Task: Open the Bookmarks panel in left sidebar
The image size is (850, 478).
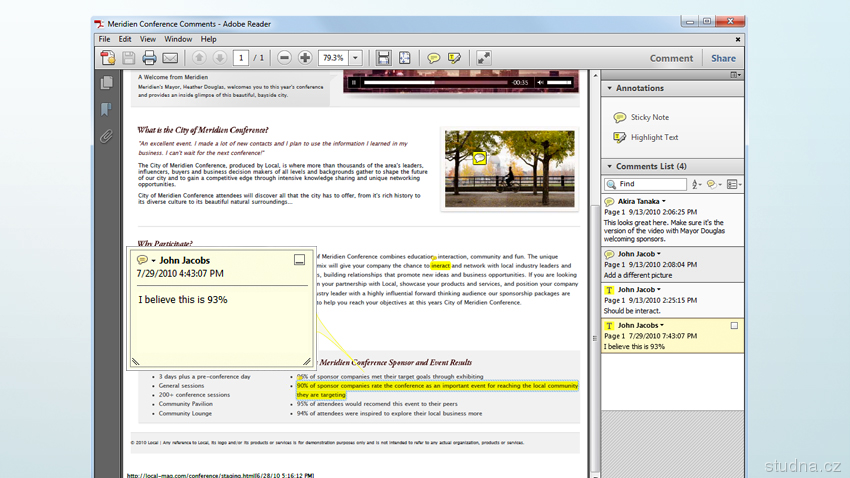Action: coord(106,109)
